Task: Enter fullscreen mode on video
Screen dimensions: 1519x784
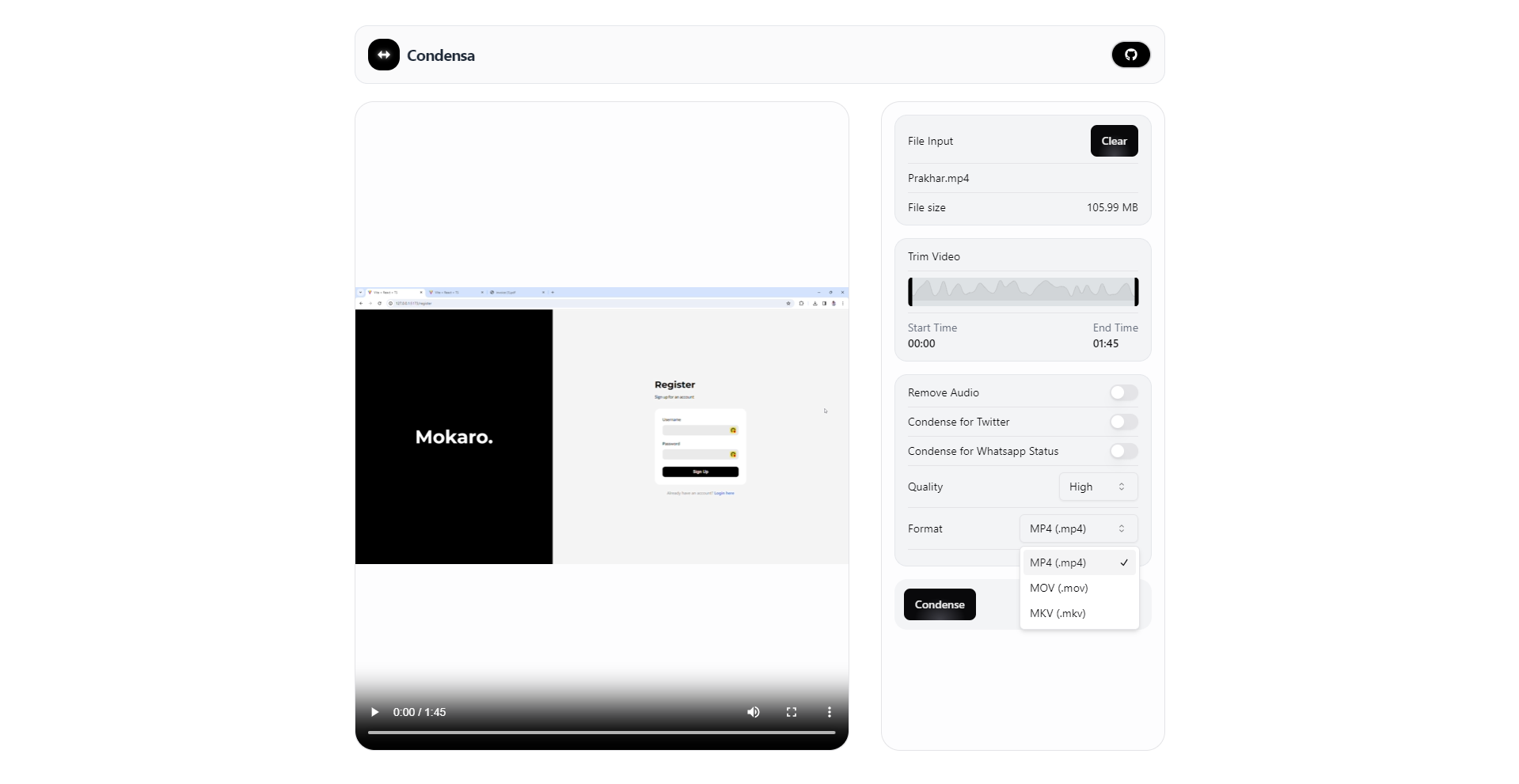Action: point(791,712)
